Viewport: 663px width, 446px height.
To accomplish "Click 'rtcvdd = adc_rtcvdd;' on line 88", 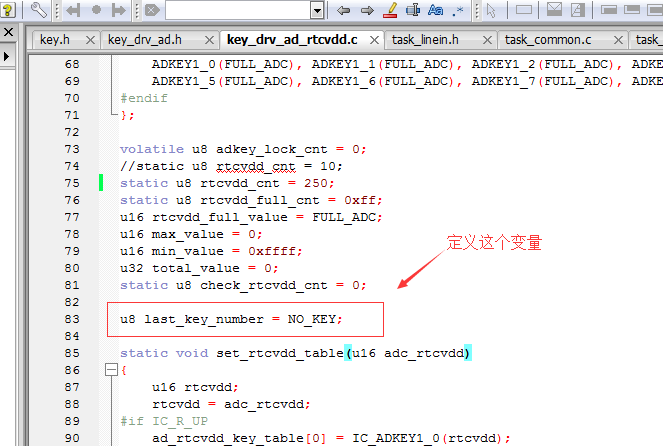I will coord(231,404).
